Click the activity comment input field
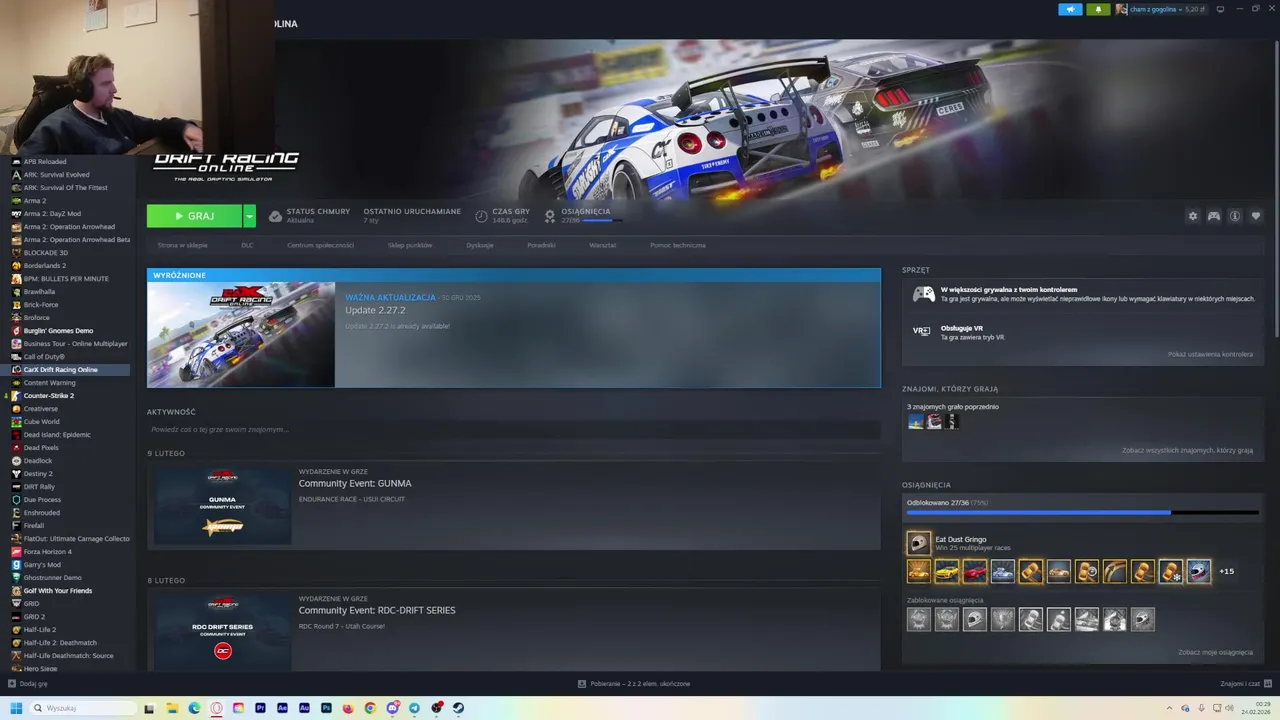This screenshot has width=1280, height=720. pos(513,429)
